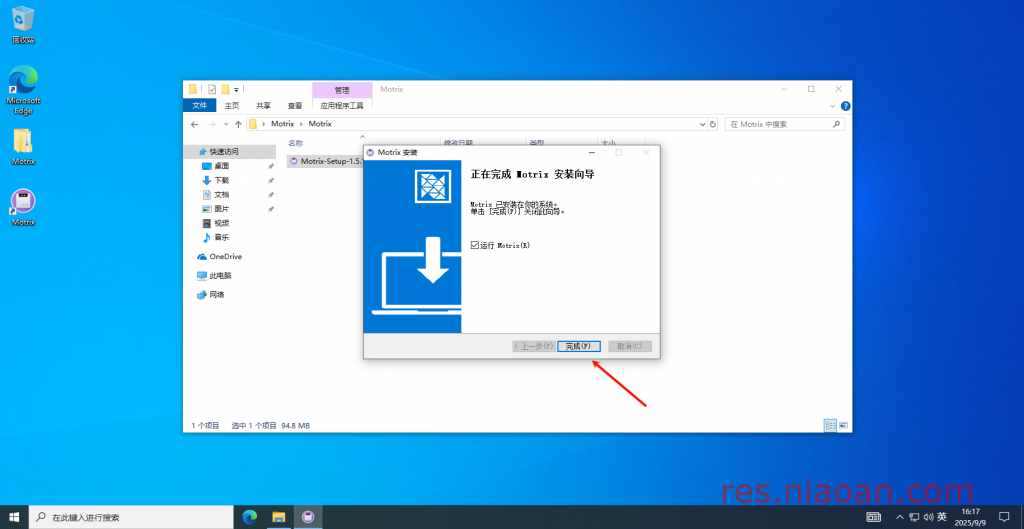Go back with Explorer back arrow
Viewport: 1024px width, 529px height.
coord(194,124)
